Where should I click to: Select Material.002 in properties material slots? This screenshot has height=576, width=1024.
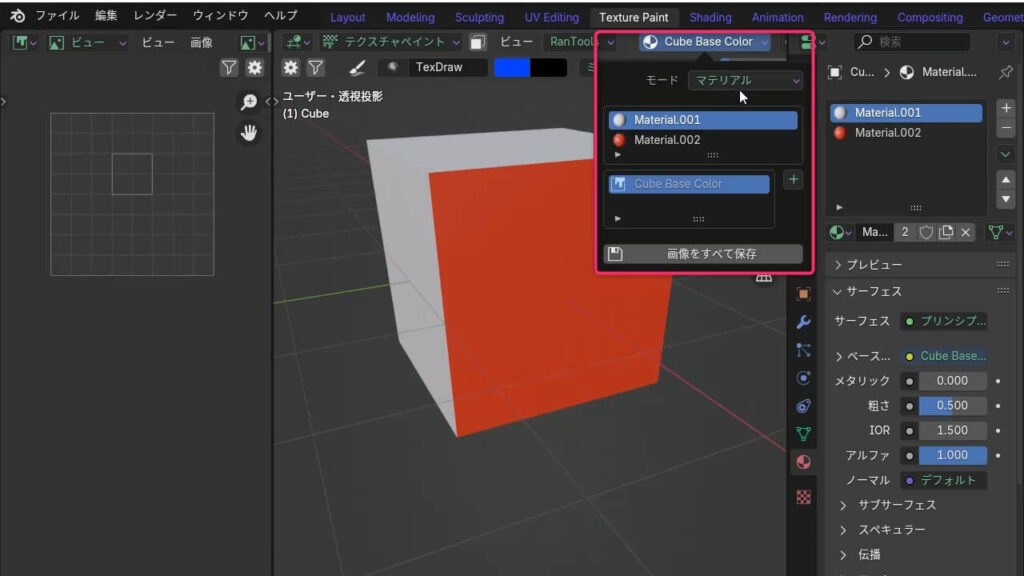pos(906,133)
